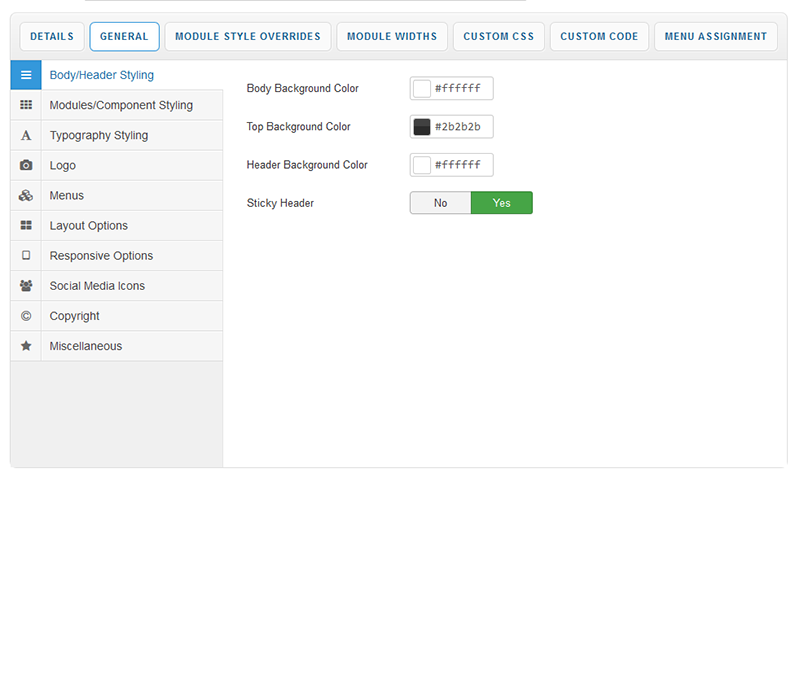Click the camera icon next to Logo
The image size is (800, 674).
[x=26, y=165]
